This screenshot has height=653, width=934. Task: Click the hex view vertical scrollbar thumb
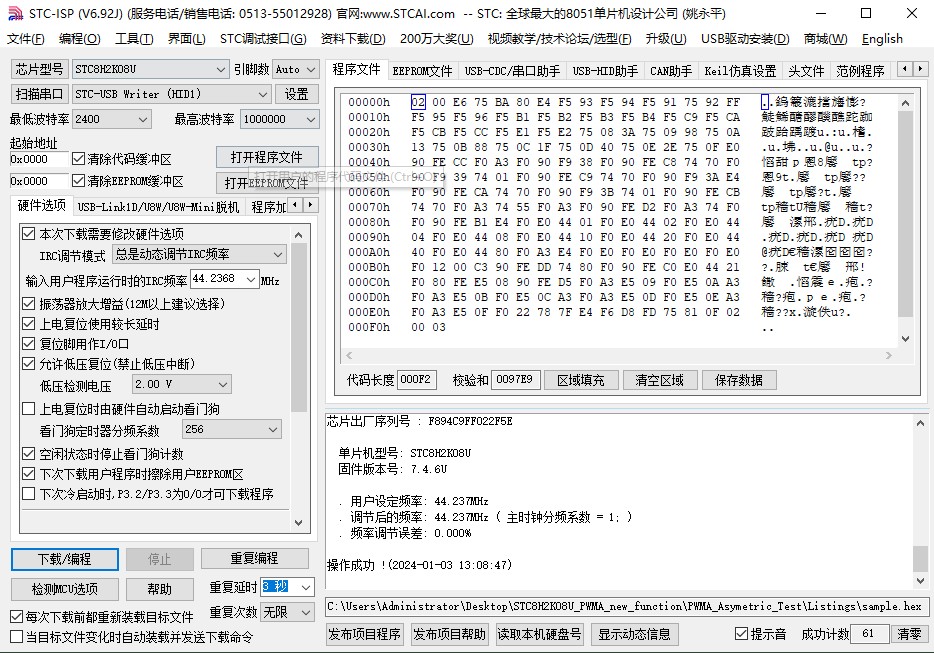(x=905, y=213)
